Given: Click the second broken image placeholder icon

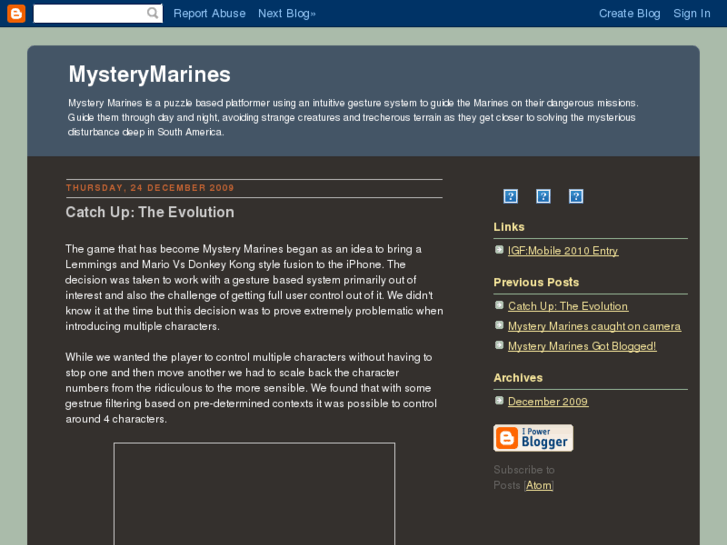Looking at the screenshot, I should tap(543, 196).
